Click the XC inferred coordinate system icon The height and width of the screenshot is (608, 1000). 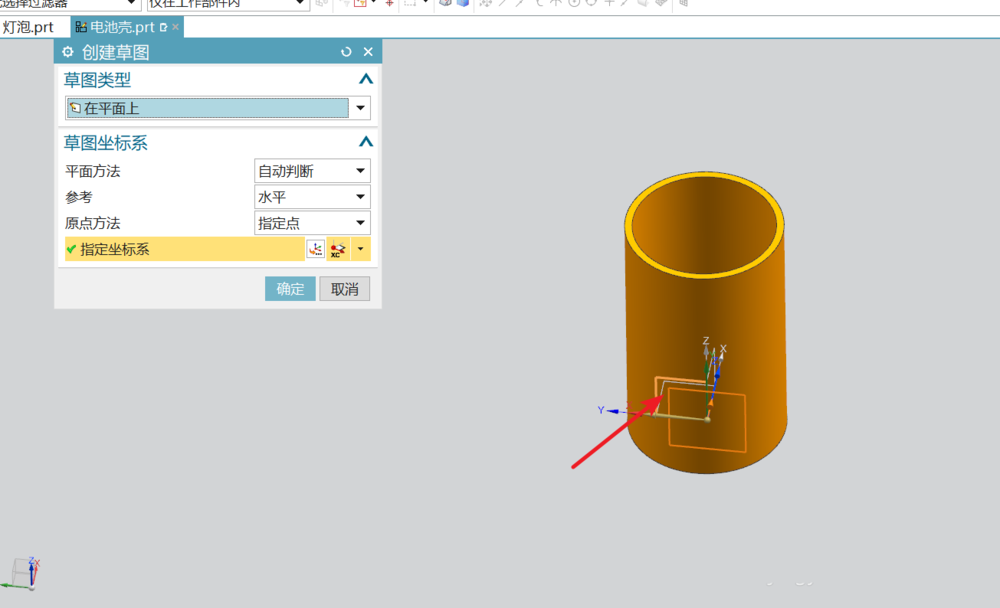coord(337,249)
